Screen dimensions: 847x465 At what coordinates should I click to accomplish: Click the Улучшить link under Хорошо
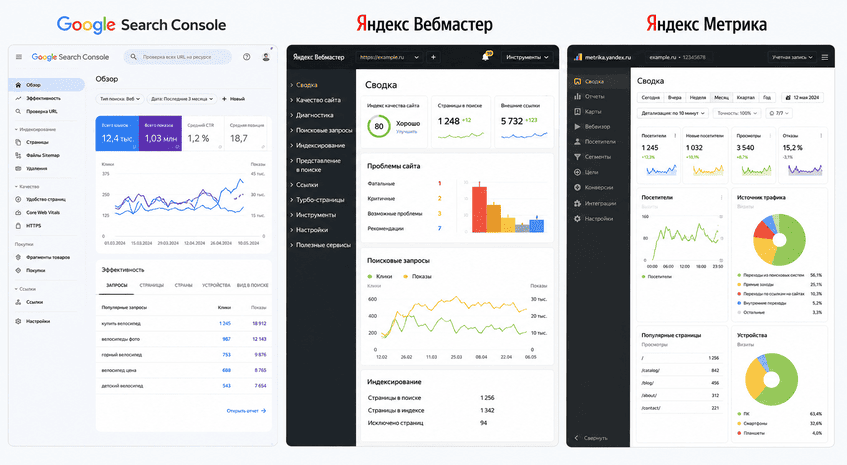click(x=406, y=132)
